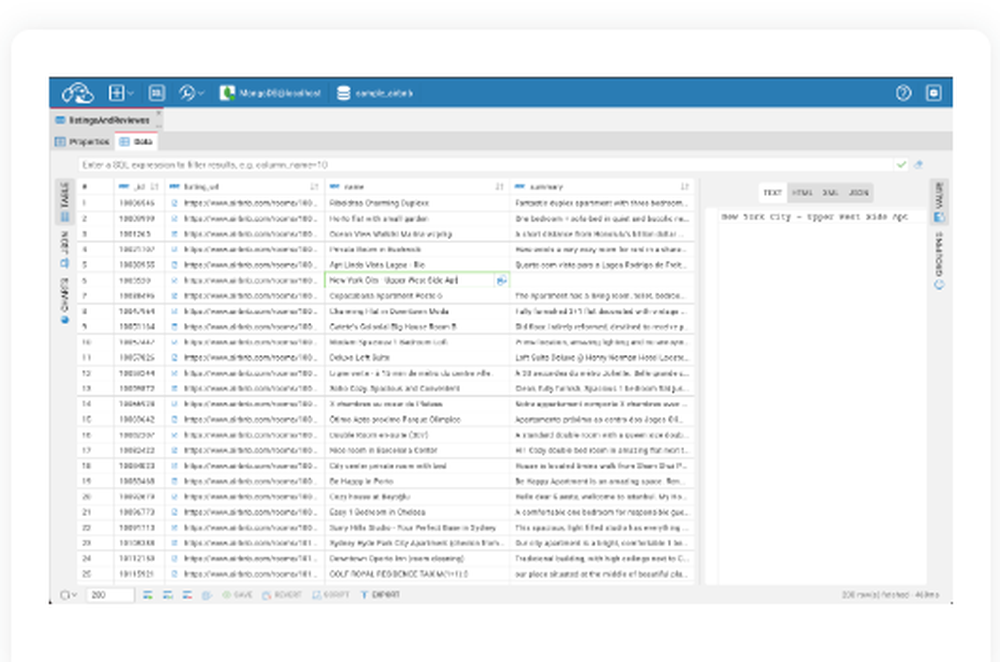Sort by the name column

[x=499, y=187]
